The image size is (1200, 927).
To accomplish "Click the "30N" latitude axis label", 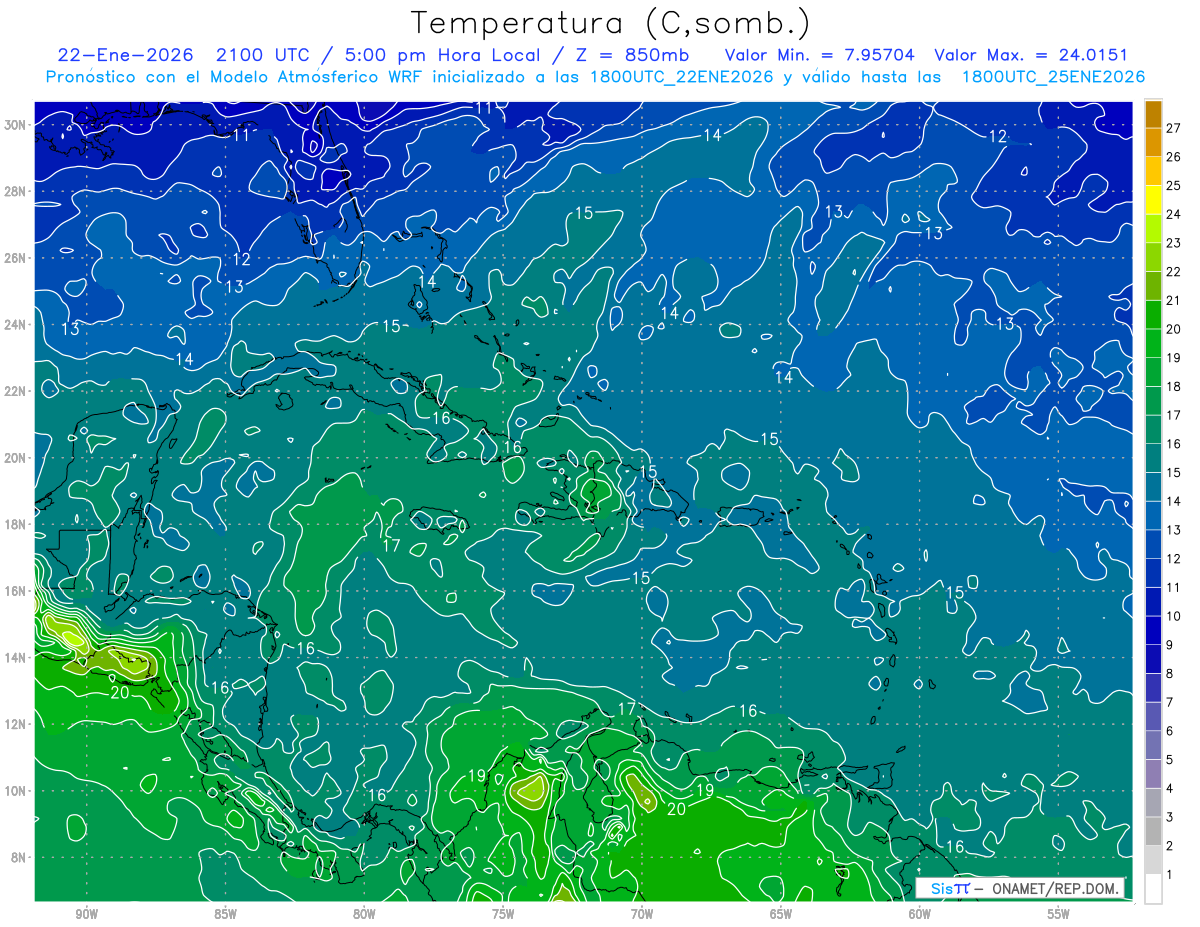I will tap(16, 125).
